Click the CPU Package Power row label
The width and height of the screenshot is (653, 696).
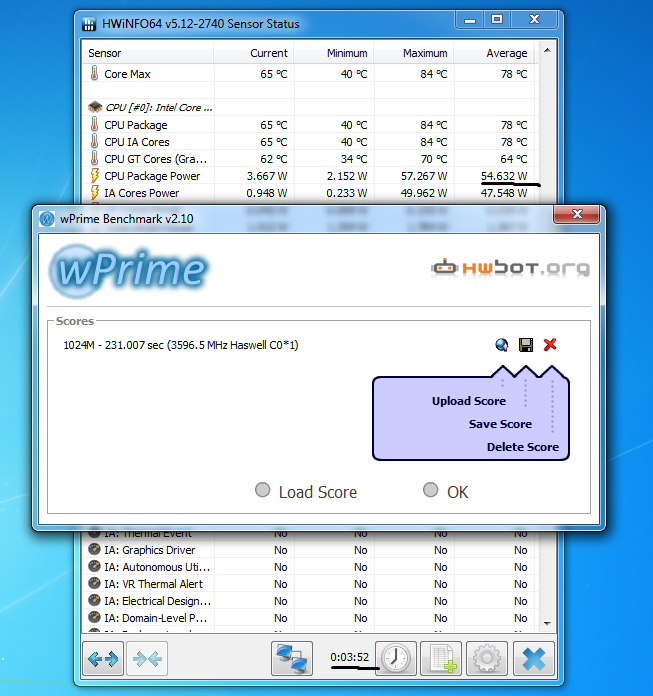click(x=152, y=176)
